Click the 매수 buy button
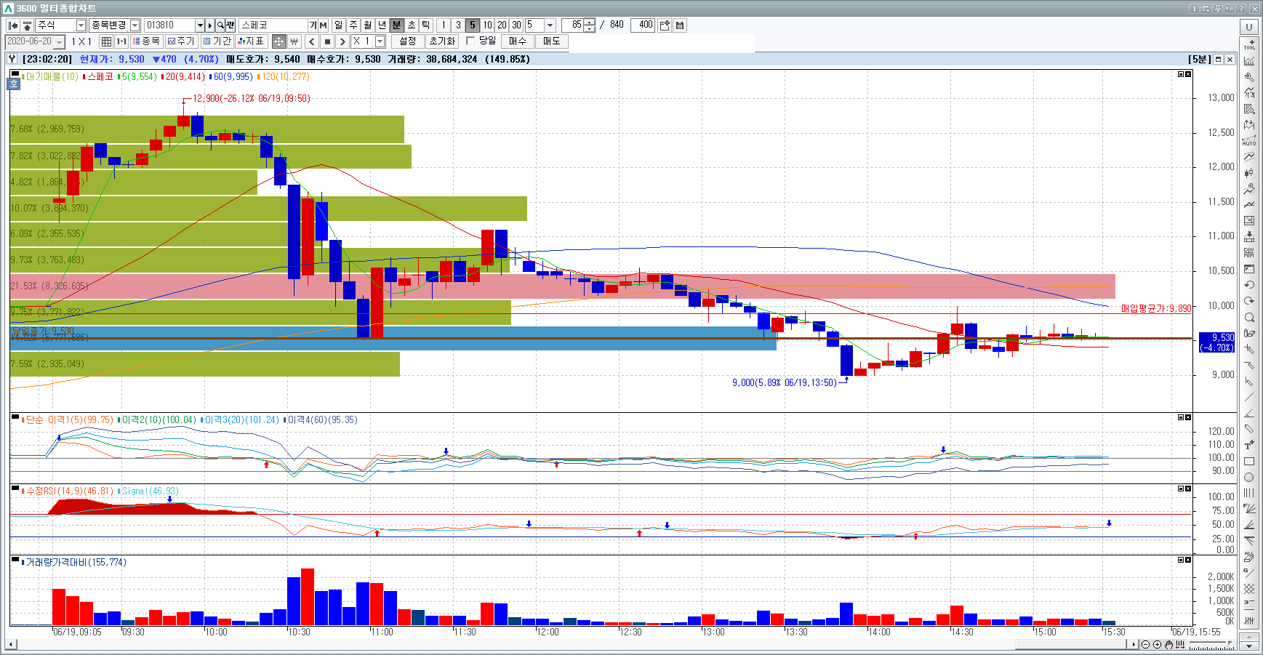This screenshot has height=655, width=1263. [517, 41]
